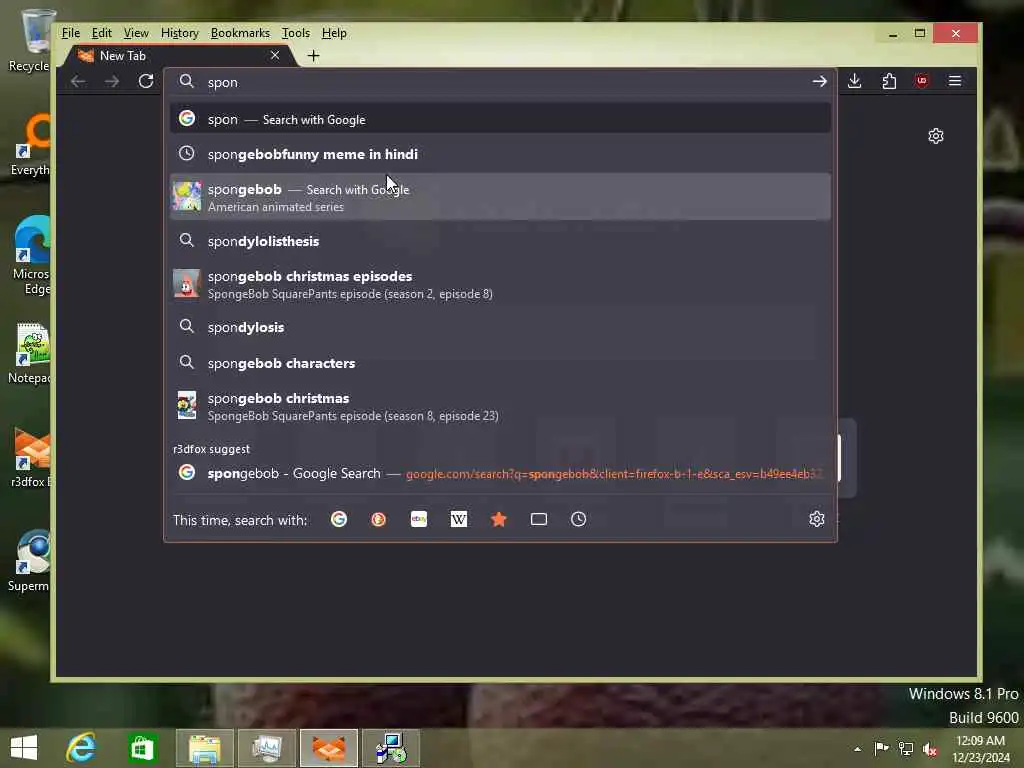Open the Bookmarks menu
Screen dimensions: 1024x768
click(x=240, y=33)
